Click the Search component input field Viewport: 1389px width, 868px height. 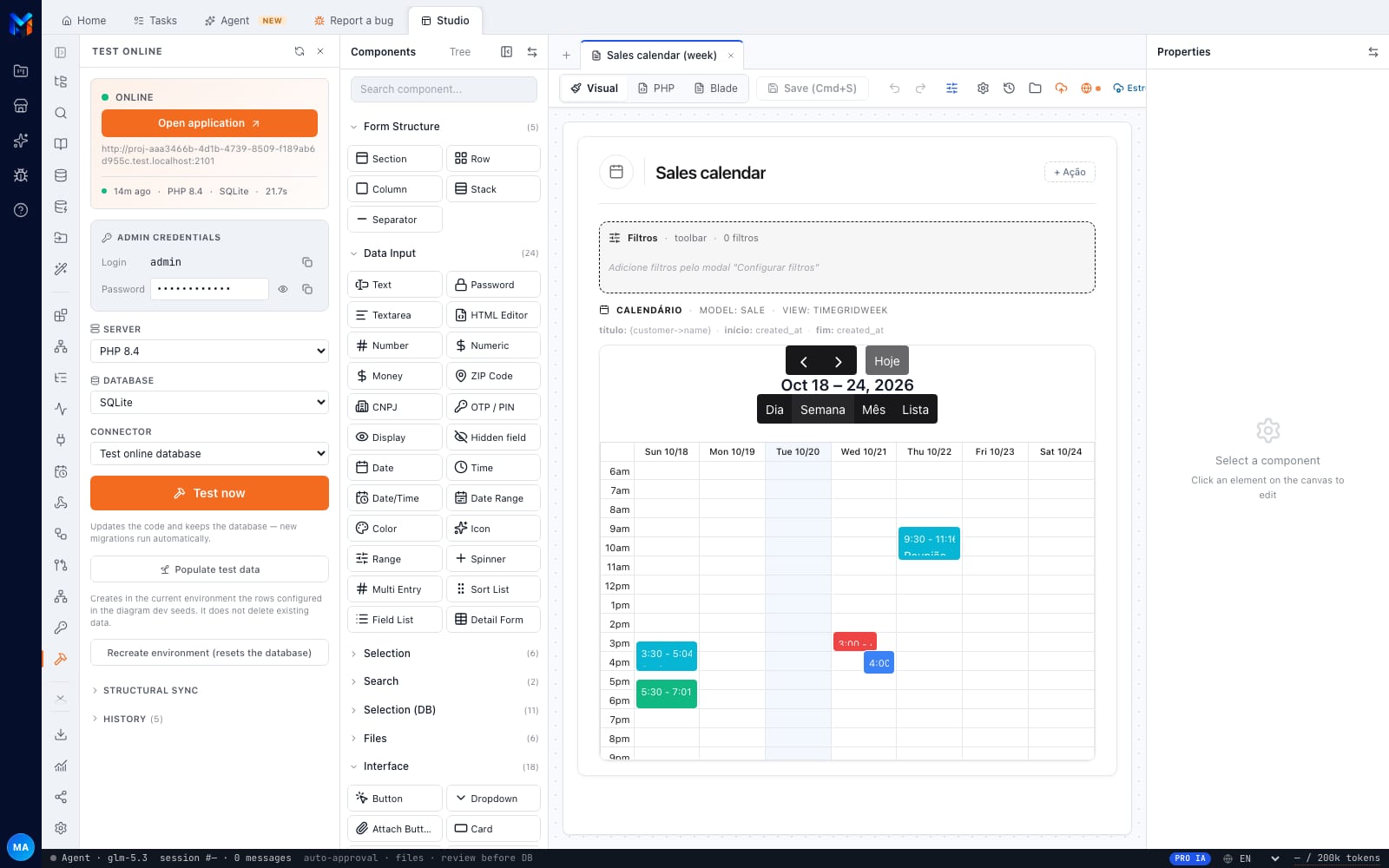pos(444,89)
